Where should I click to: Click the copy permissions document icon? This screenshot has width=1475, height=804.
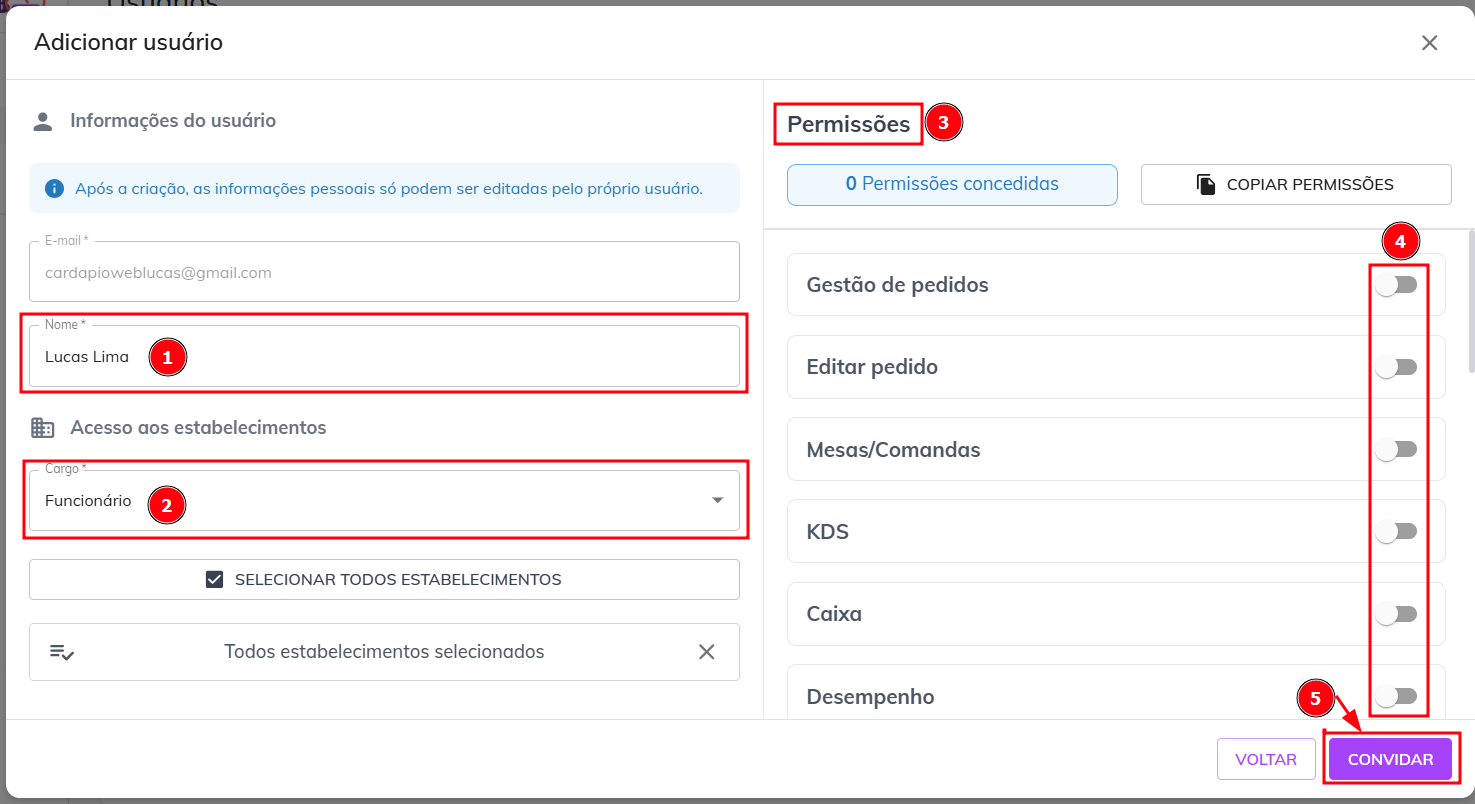1206,185
